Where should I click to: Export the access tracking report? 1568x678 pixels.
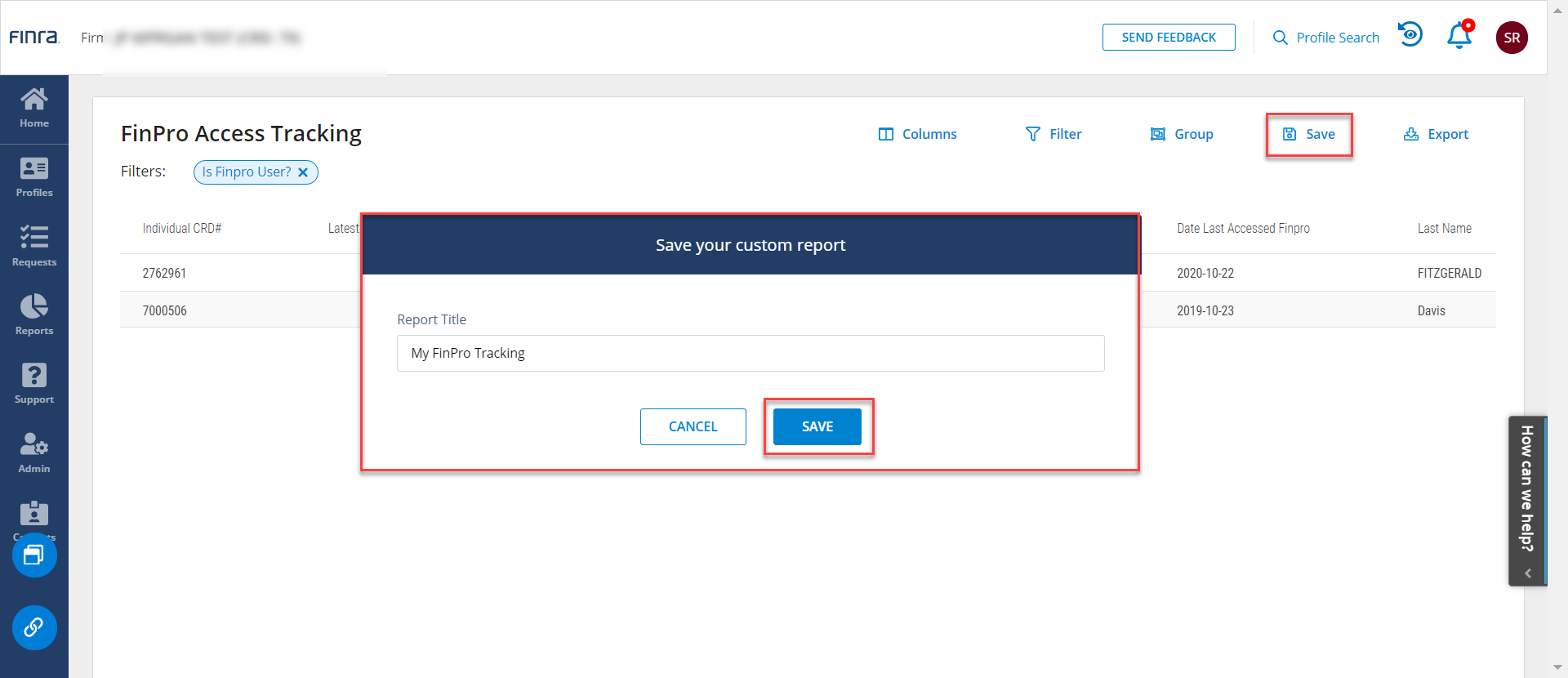(1436, 134)
